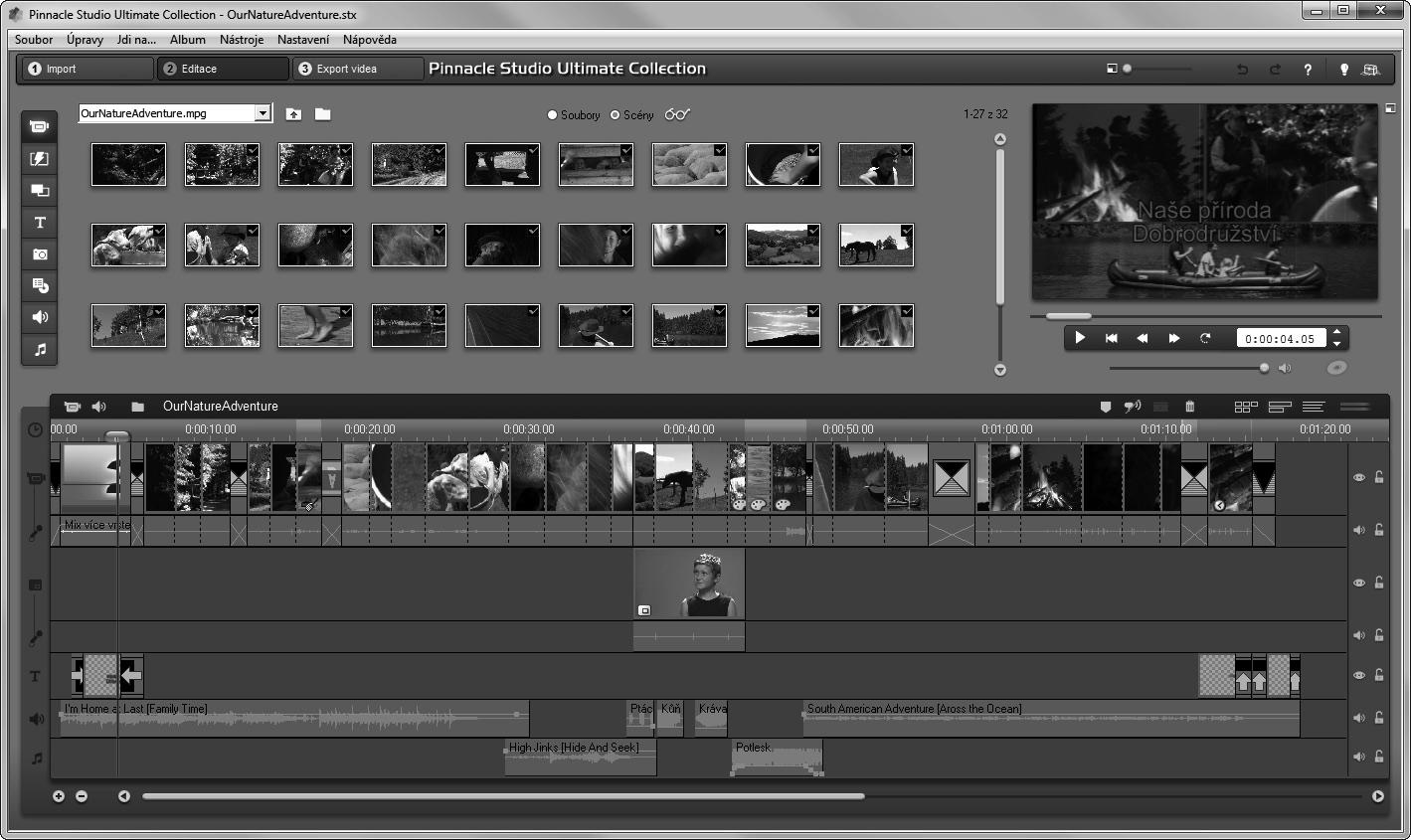
Task: Select the horse scene thumbnail in album
Action: click(x=876, y=245)
